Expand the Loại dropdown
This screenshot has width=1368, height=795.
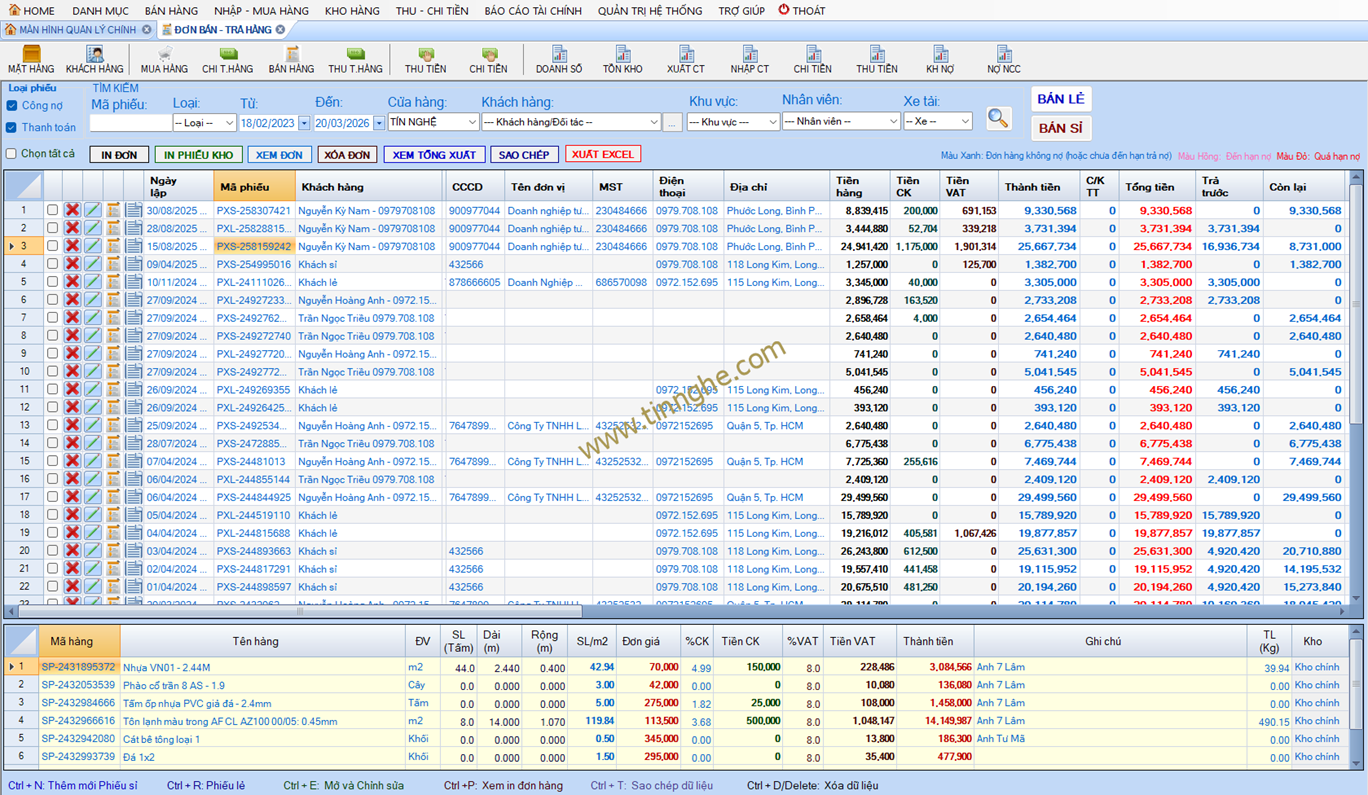(204, 122)
